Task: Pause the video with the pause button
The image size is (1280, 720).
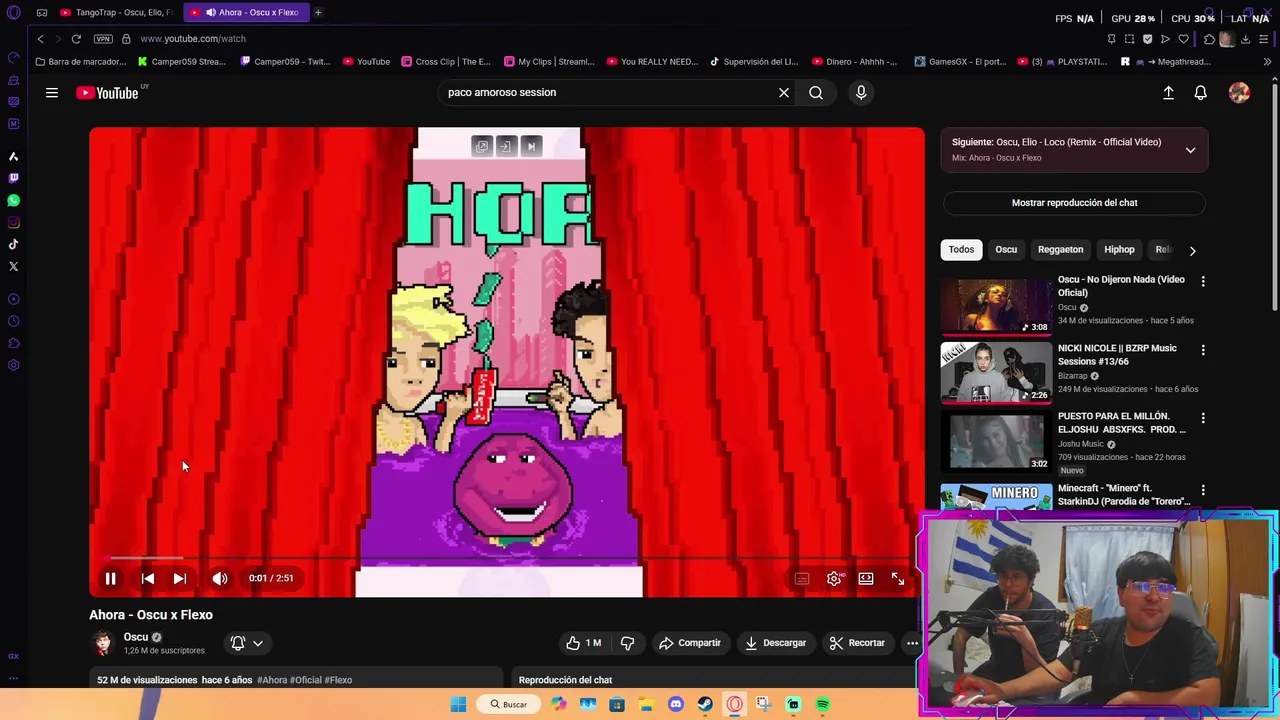Action: click(111, 578)
